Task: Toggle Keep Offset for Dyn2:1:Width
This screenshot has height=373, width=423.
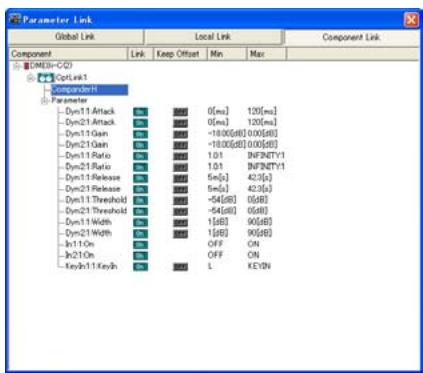Action: coord(180,233)
